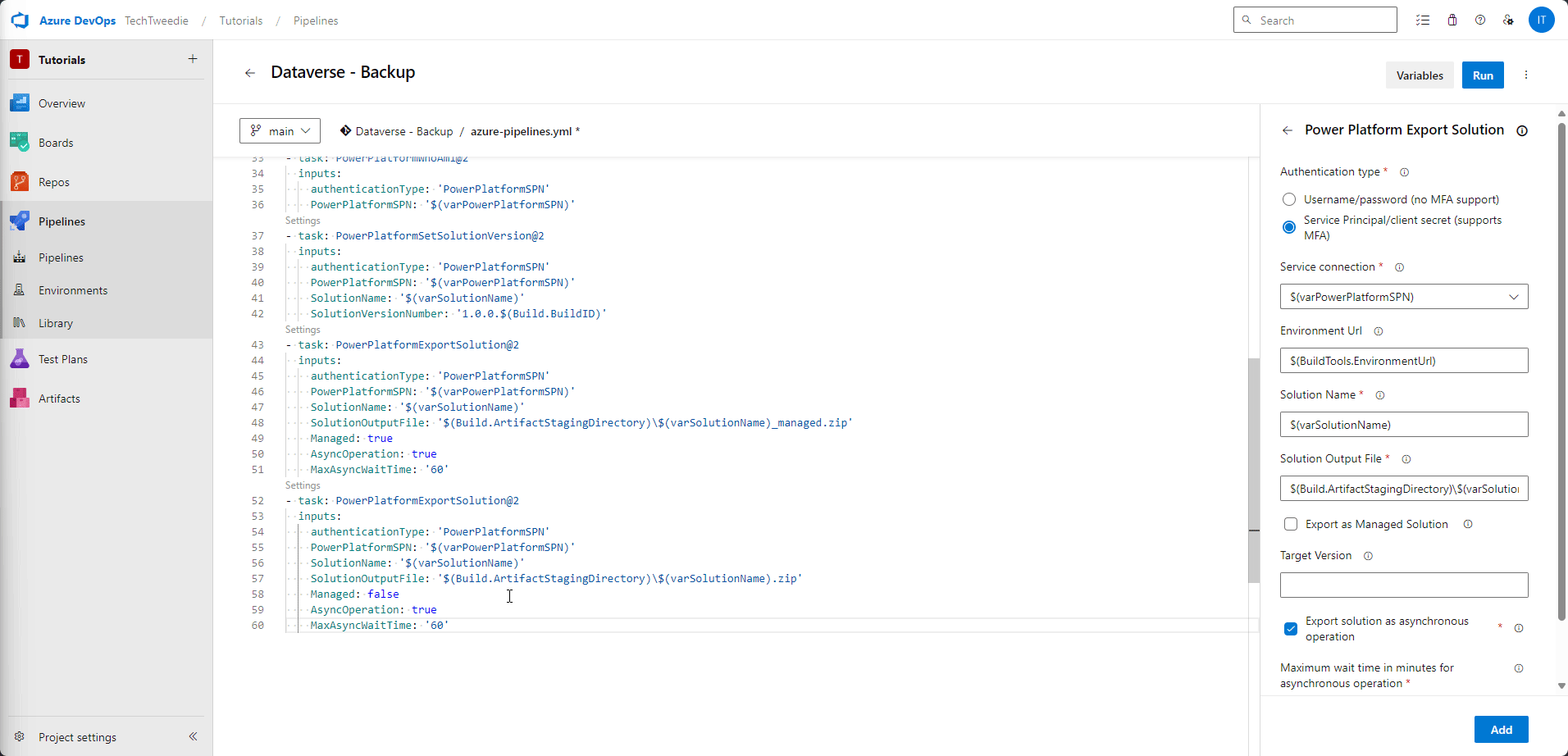The width and height of the screenshot is (1568, 756).
Task: Open Artifacts from the sidebar
Action: [58, 398]
